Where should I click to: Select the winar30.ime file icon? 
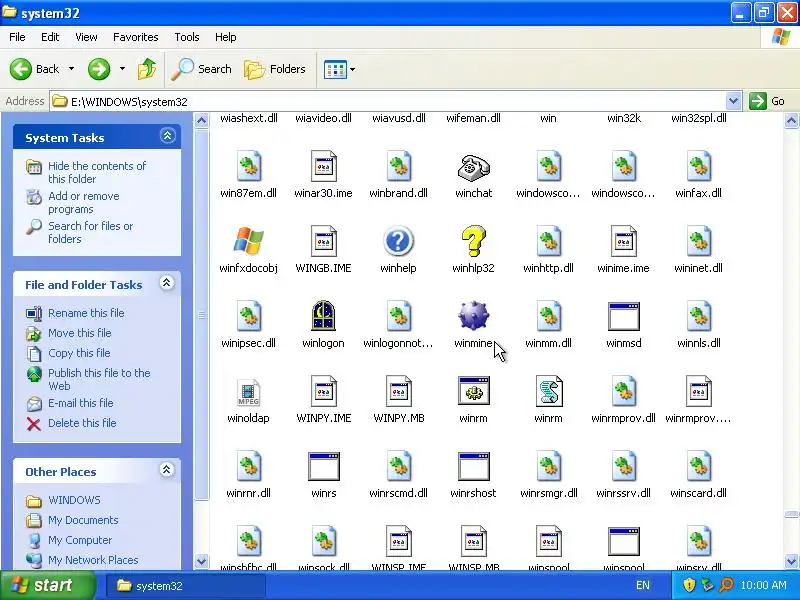[323, 166]
